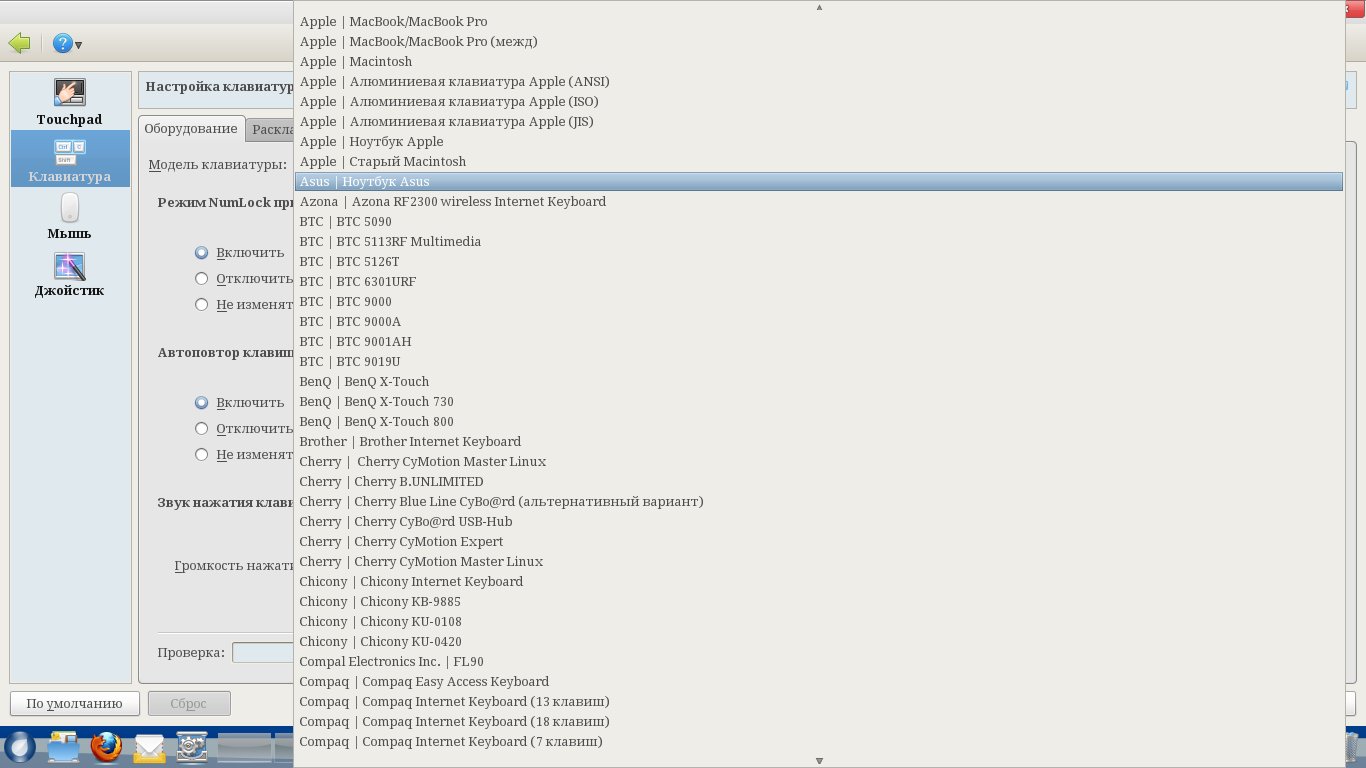The width and height of the screenshot is (1366, 768).
Task: Select 'BTC | BTC 9001AH'
Action: (819, 342)
